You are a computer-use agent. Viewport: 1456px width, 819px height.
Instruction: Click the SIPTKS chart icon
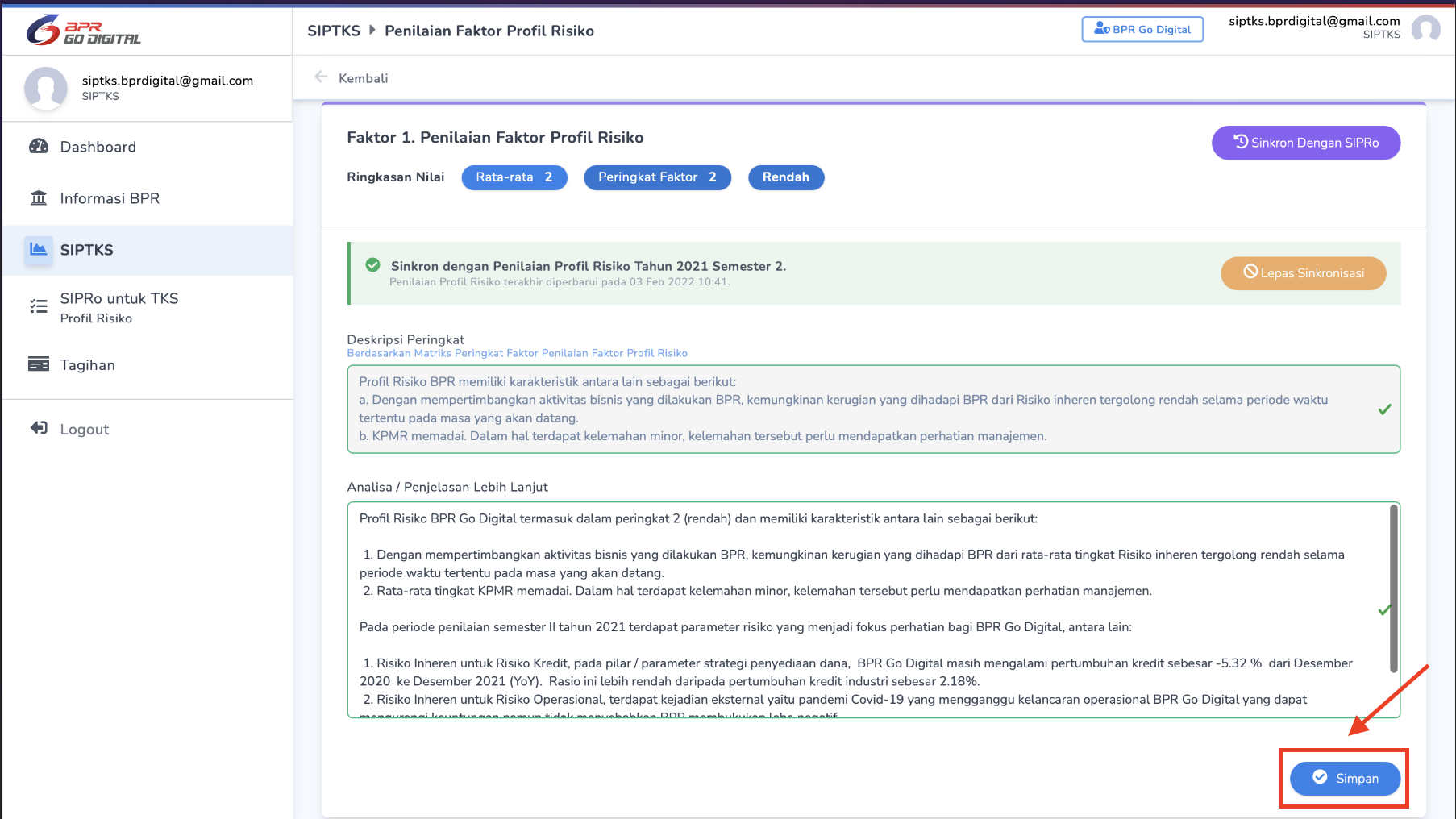click(39, 249)
